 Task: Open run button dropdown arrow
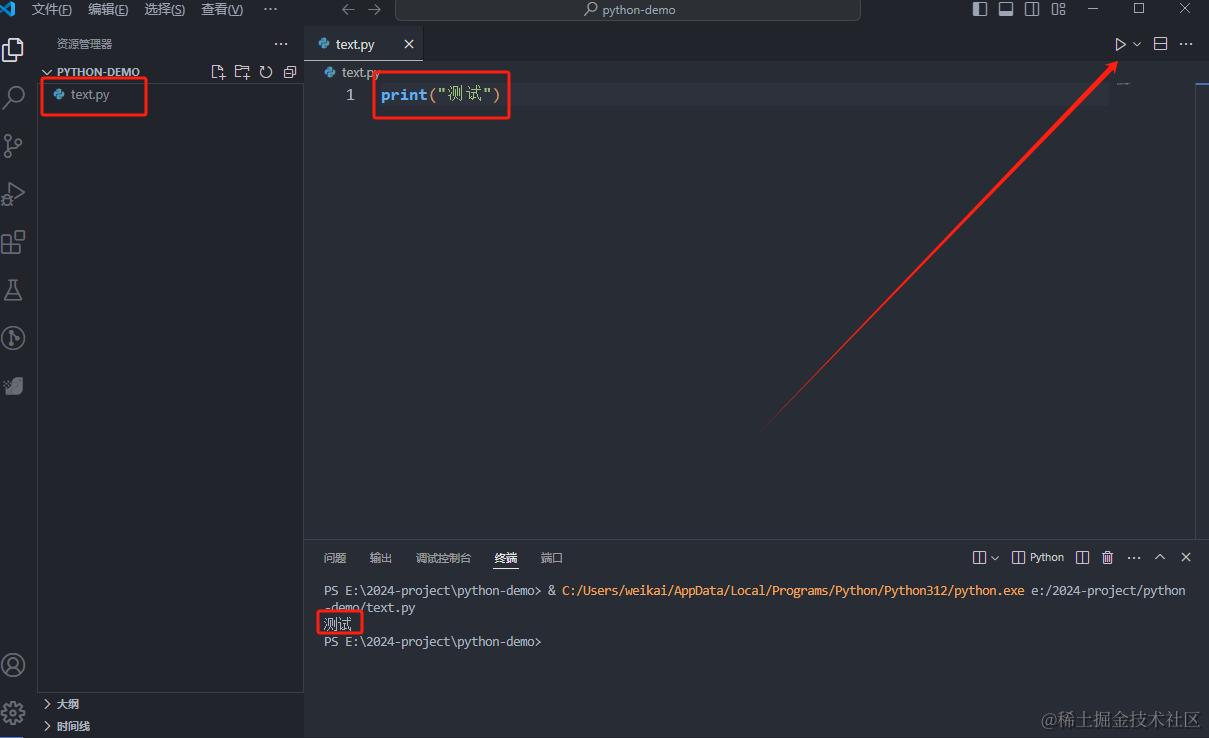[x=1137, y=44]
